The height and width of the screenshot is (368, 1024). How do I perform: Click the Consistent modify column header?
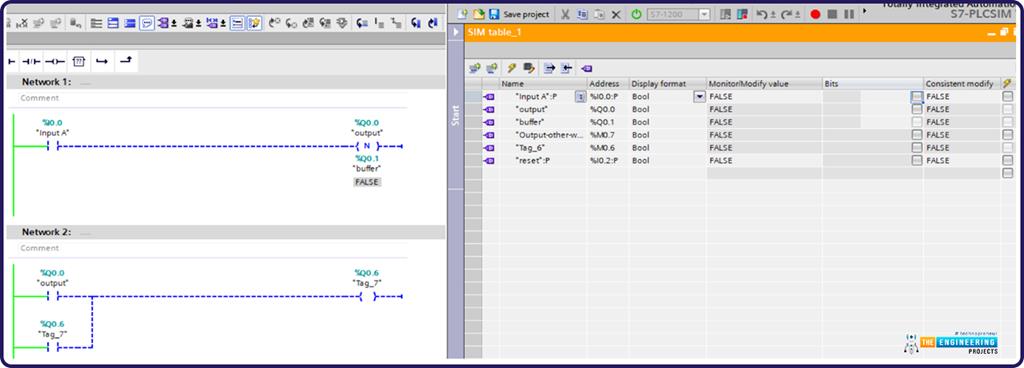961,84
